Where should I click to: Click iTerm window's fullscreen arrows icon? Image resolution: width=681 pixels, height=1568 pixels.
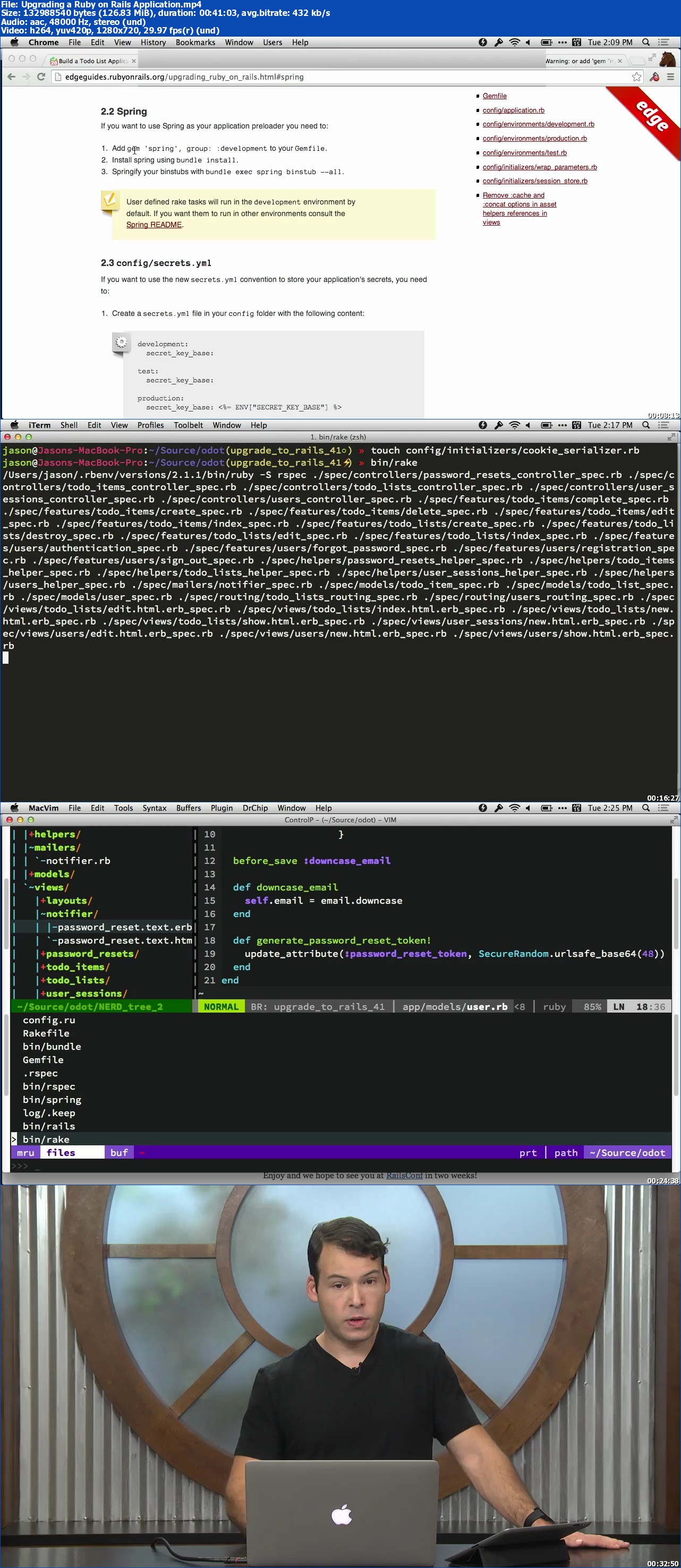[671, 437]
